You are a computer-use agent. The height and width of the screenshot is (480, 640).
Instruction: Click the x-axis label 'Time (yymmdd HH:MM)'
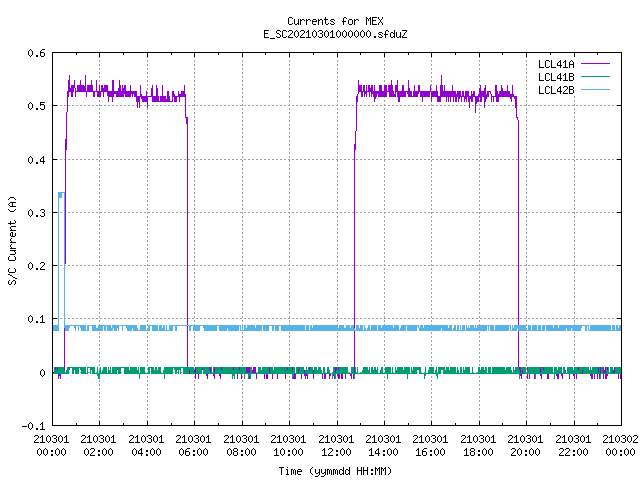coord(335,471)
